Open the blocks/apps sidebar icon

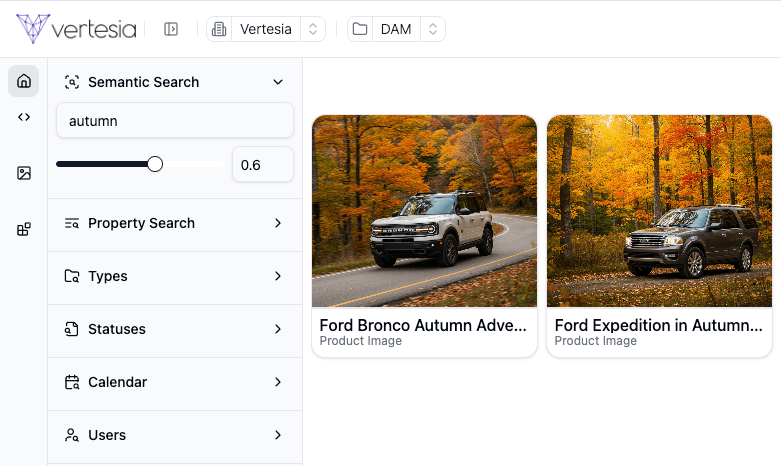[23, 230]
